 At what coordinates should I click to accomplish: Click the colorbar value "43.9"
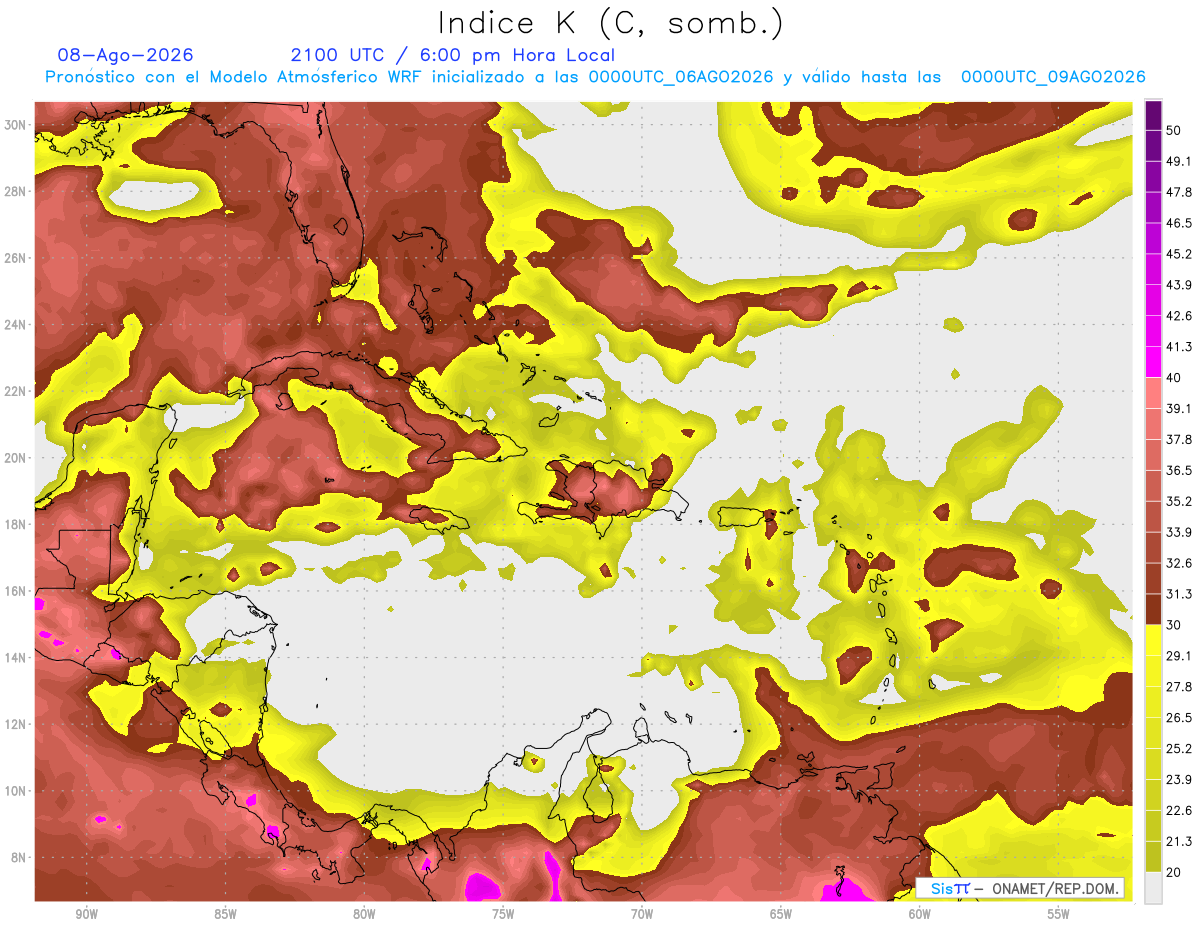(1179, 285)
